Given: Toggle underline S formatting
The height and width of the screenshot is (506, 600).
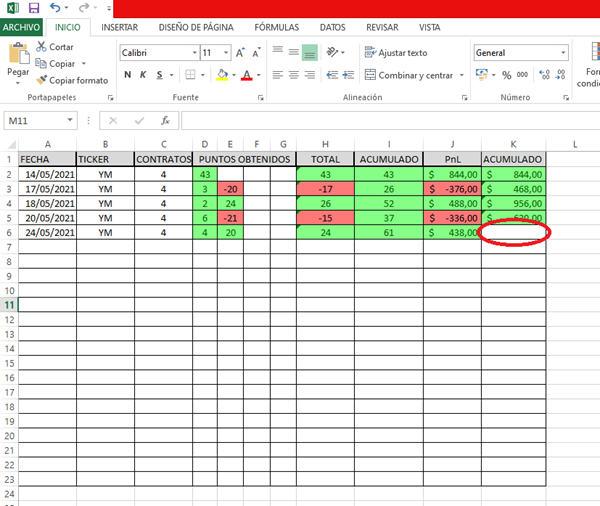Looking at the screenshot, I should tap(159, 75).
